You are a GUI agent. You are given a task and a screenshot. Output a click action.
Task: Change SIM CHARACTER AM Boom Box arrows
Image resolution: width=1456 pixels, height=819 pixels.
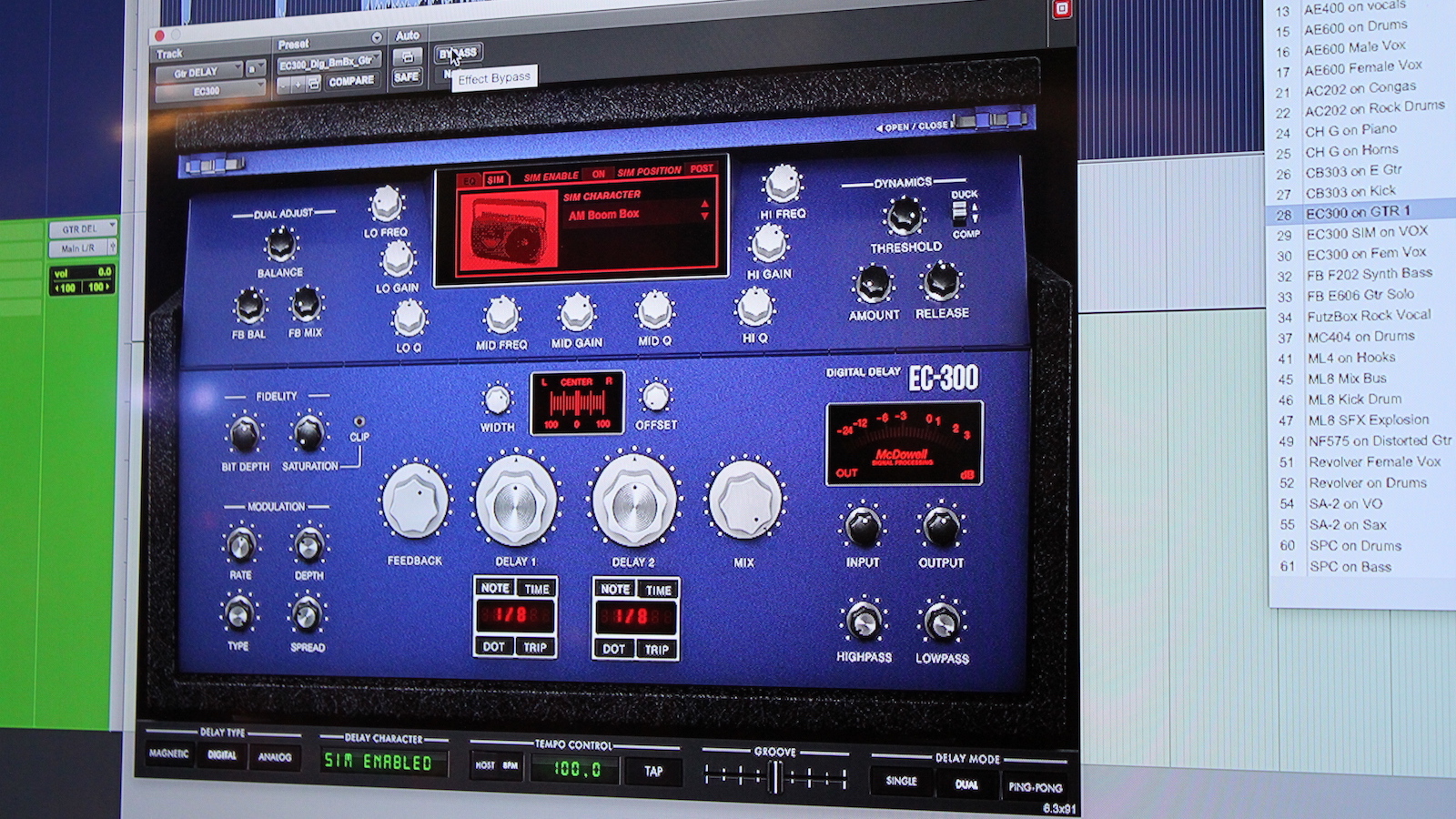click(704, 210)
